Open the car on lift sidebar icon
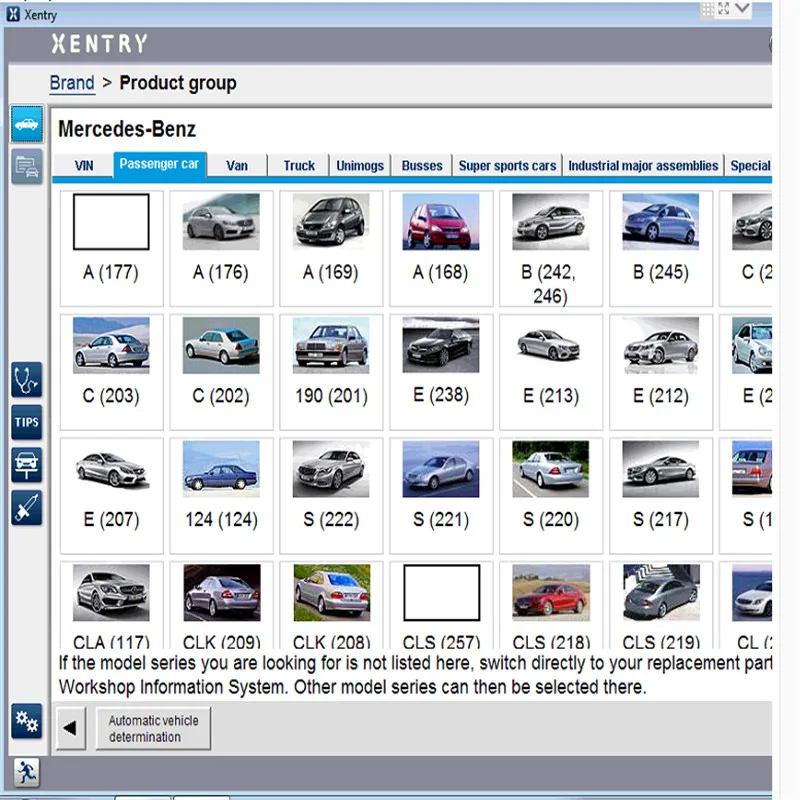 [x=27, y=465]
